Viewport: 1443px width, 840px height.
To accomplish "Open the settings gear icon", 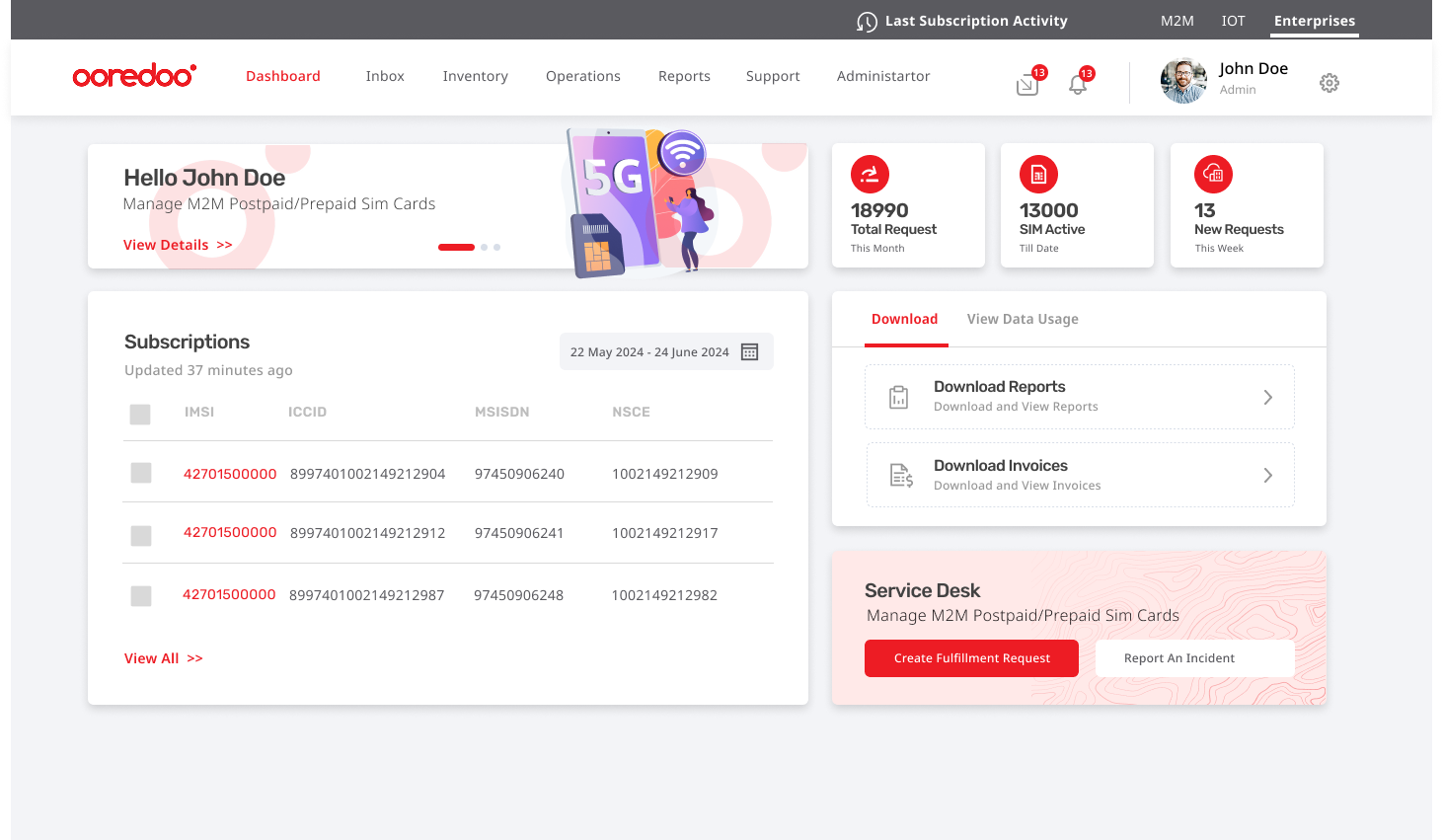I will point(1329,83).
